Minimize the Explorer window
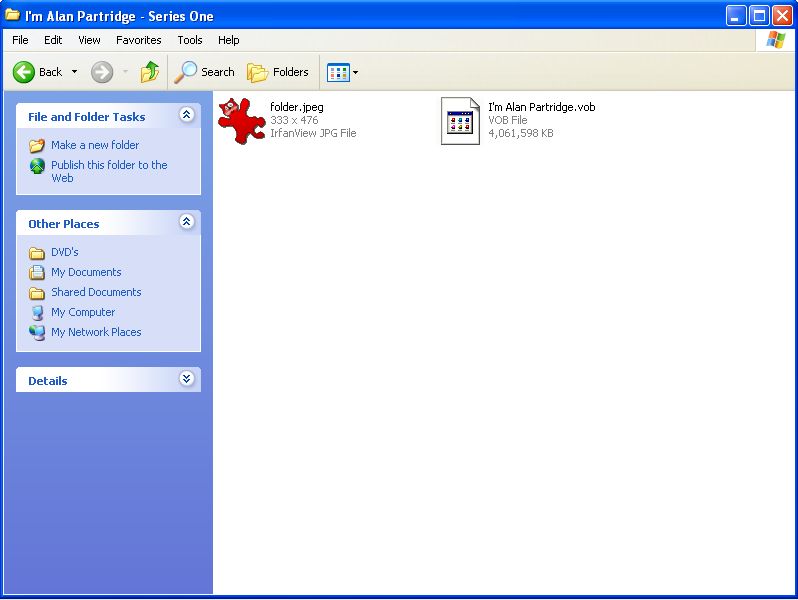This screenshot has height=600, width=798. click(735, 16)
